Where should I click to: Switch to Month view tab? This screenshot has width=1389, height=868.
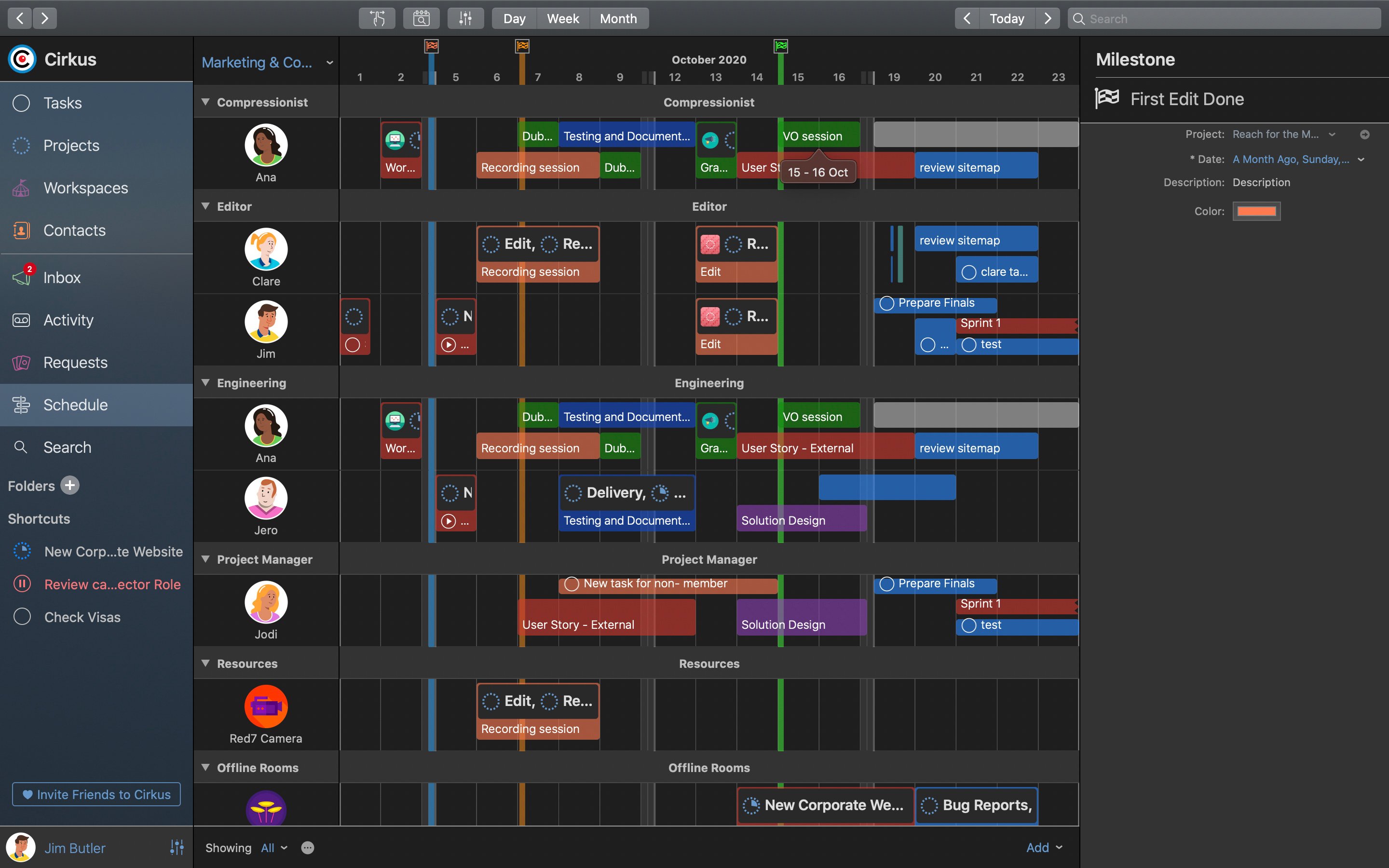click(x=619, y=17)
